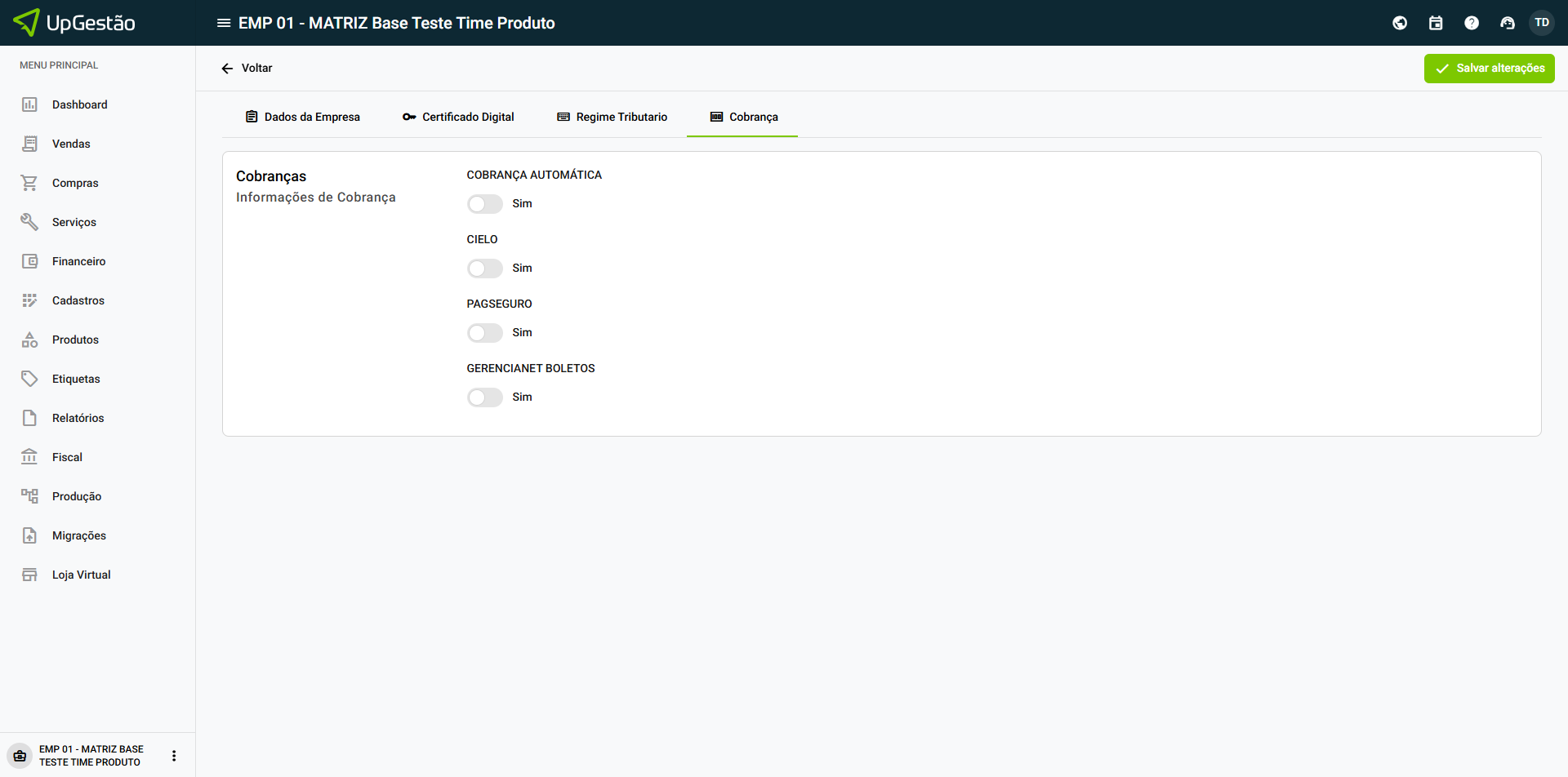
Task: Expand the Financeiro sidebar menu
Action: point(78,261)
